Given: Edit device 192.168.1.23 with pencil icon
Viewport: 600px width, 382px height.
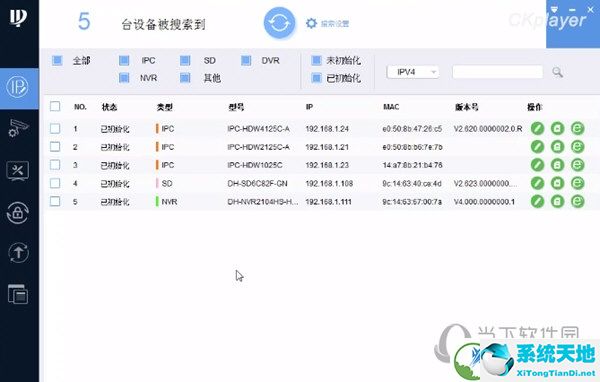Looking at the screenshot, I should coord(537,165).
